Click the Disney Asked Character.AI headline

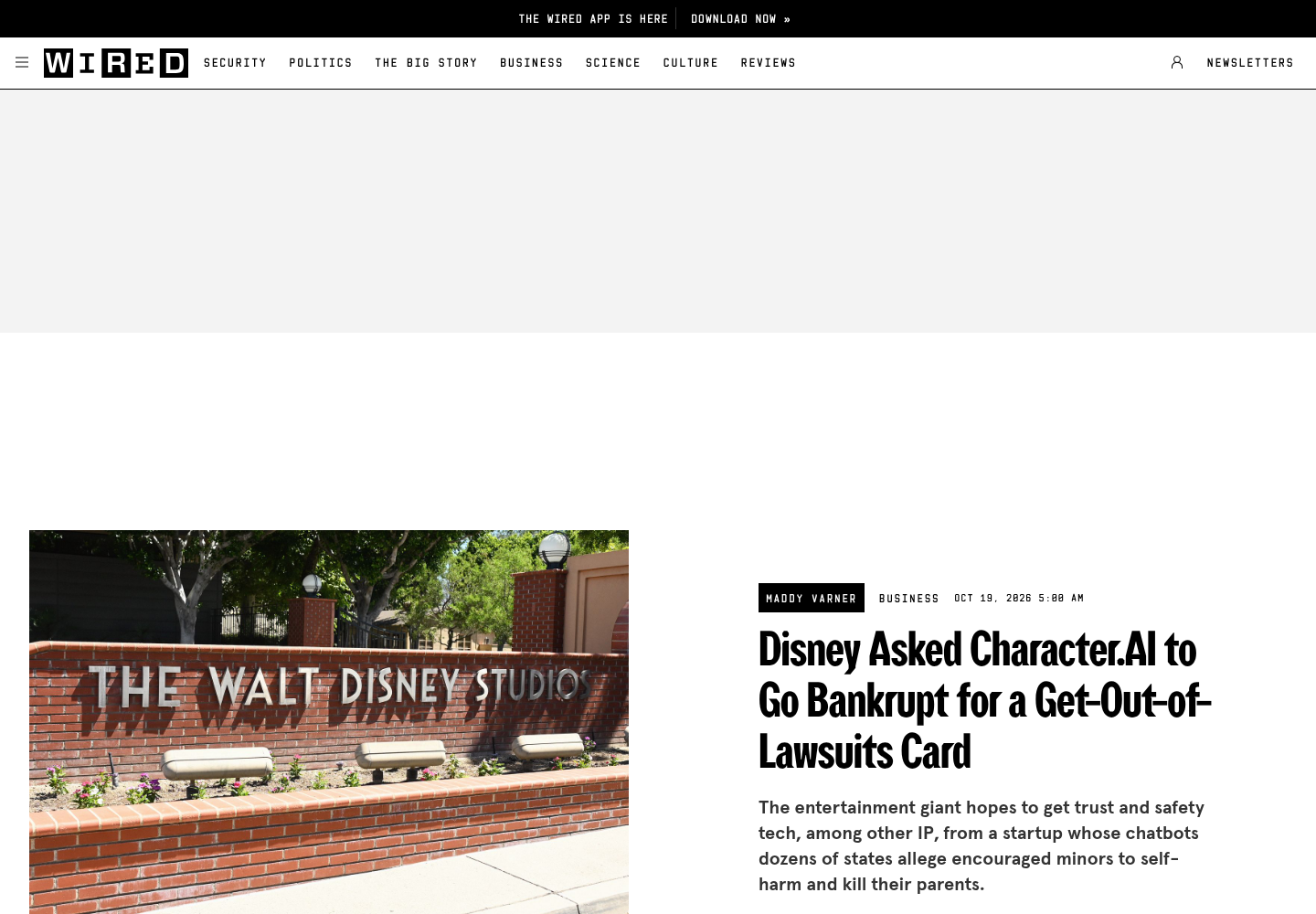tap(985, 701)
